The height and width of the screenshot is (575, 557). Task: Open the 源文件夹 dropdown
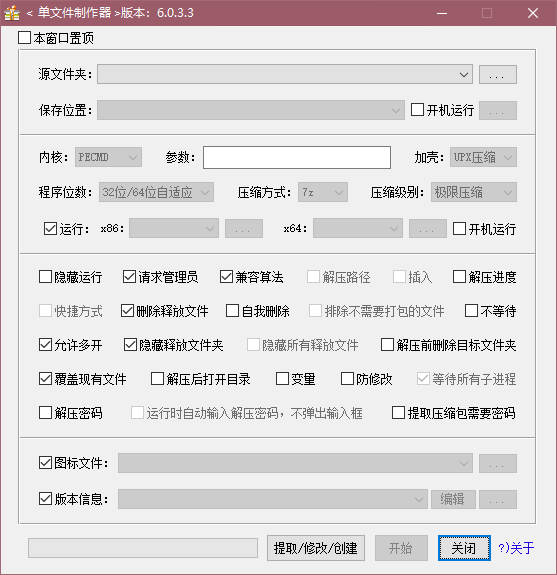(285, 74)
